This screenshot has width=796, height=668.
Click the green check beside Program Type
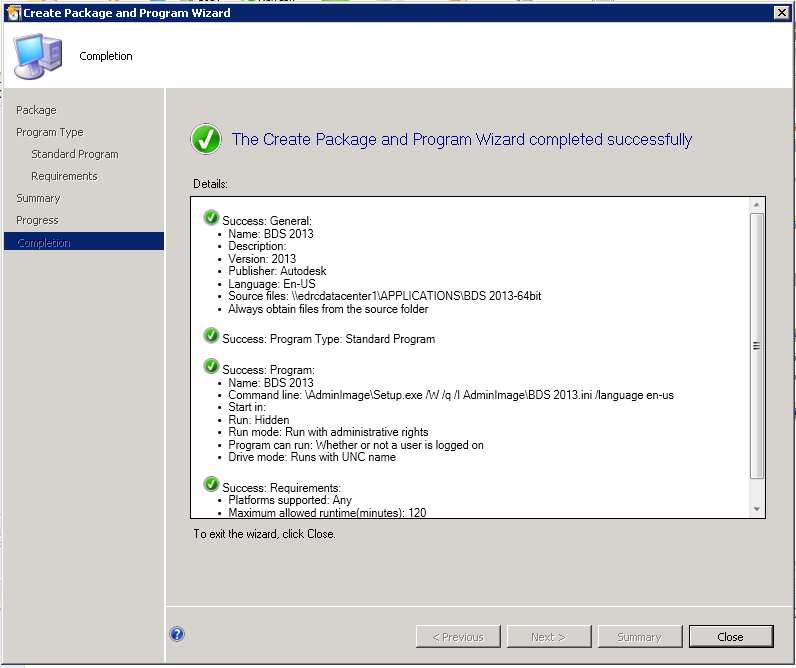coord(211,336)
